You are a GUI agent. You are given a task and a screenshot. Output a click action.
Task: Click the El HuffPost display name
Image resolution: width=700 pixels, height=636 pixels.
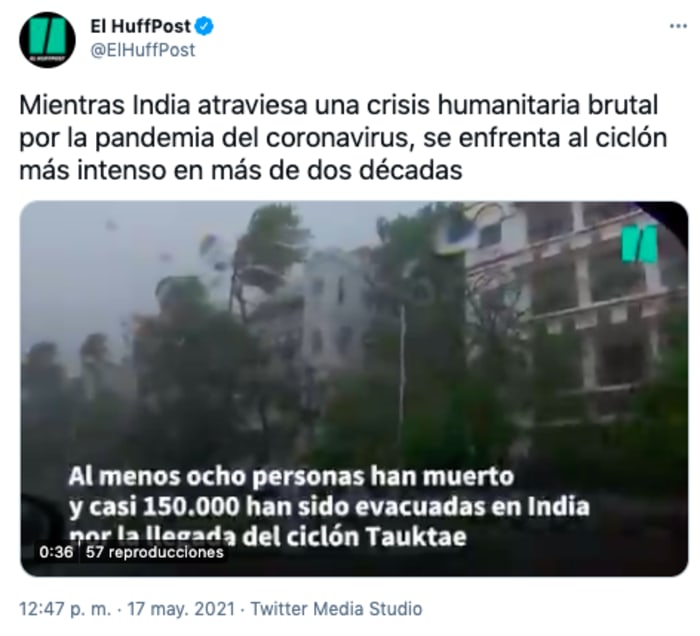141,27
